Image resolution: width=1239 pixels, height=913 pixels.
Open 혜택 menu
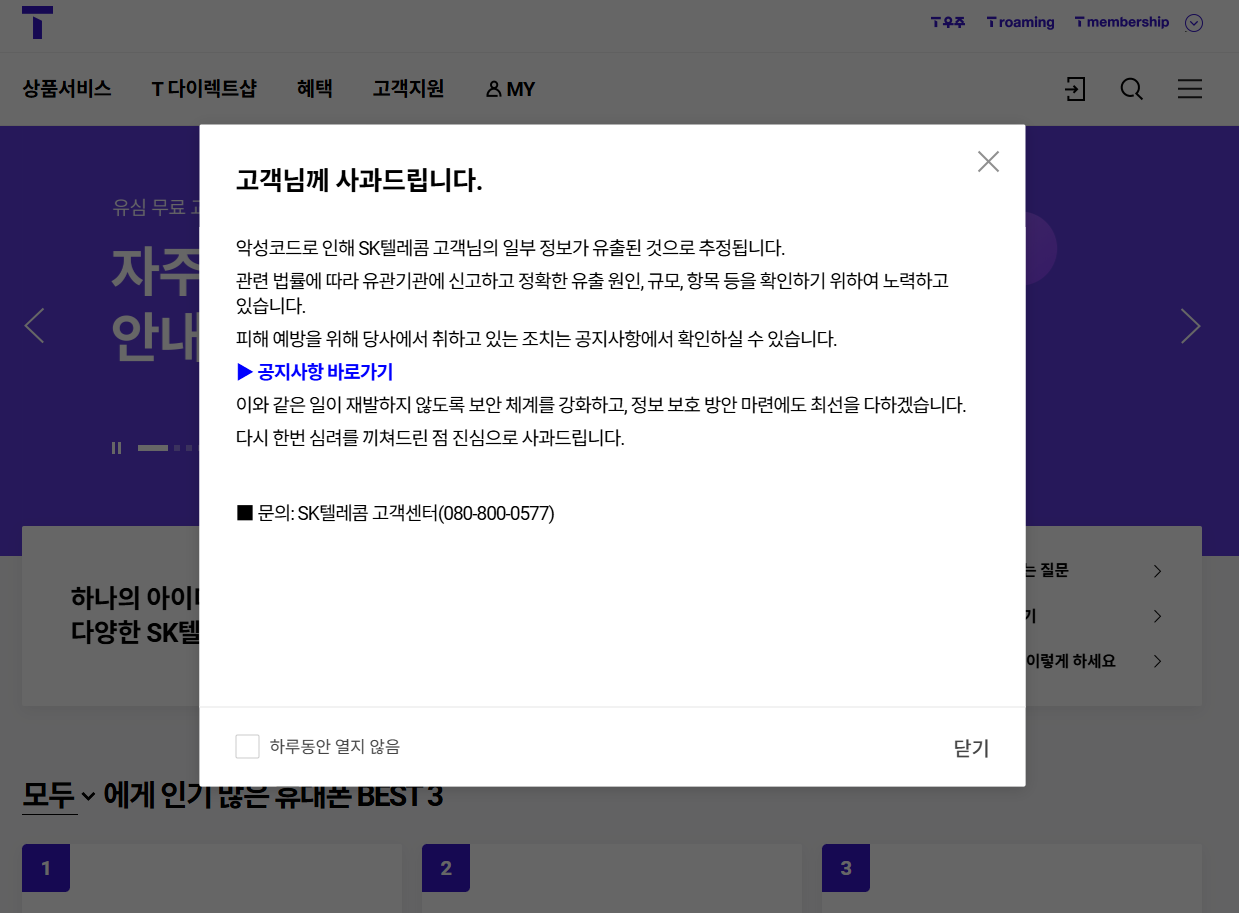click(x=314, y=89)
